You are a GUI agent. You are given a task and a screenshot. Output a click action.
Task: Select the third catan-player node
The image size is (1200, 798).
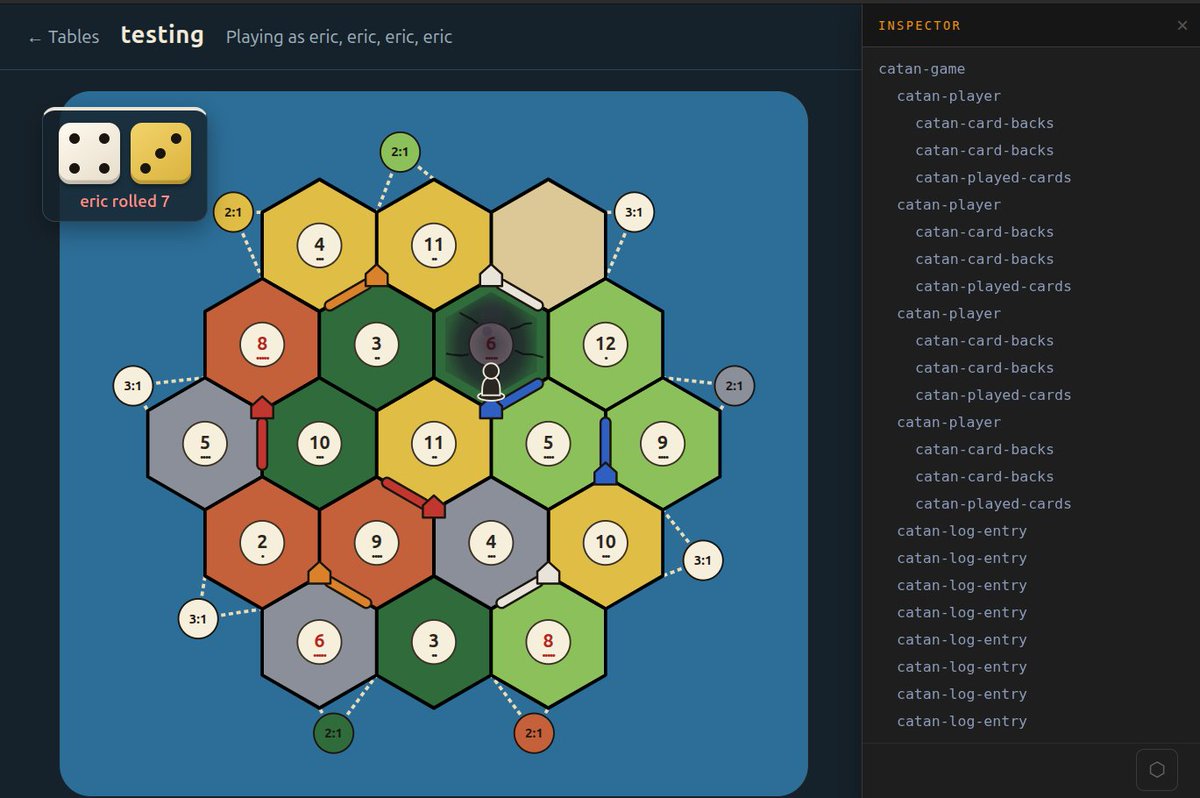[x=949, y=313]
